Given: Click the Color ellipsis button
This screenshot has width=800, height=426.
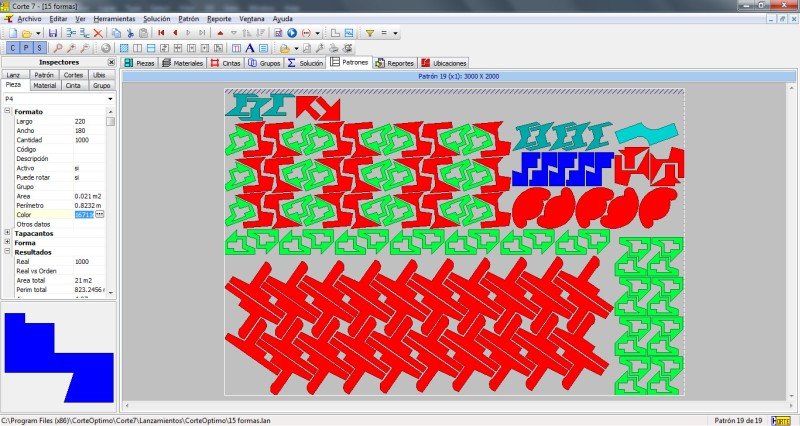Looking at the screenshot, I should tap(99, 214).
